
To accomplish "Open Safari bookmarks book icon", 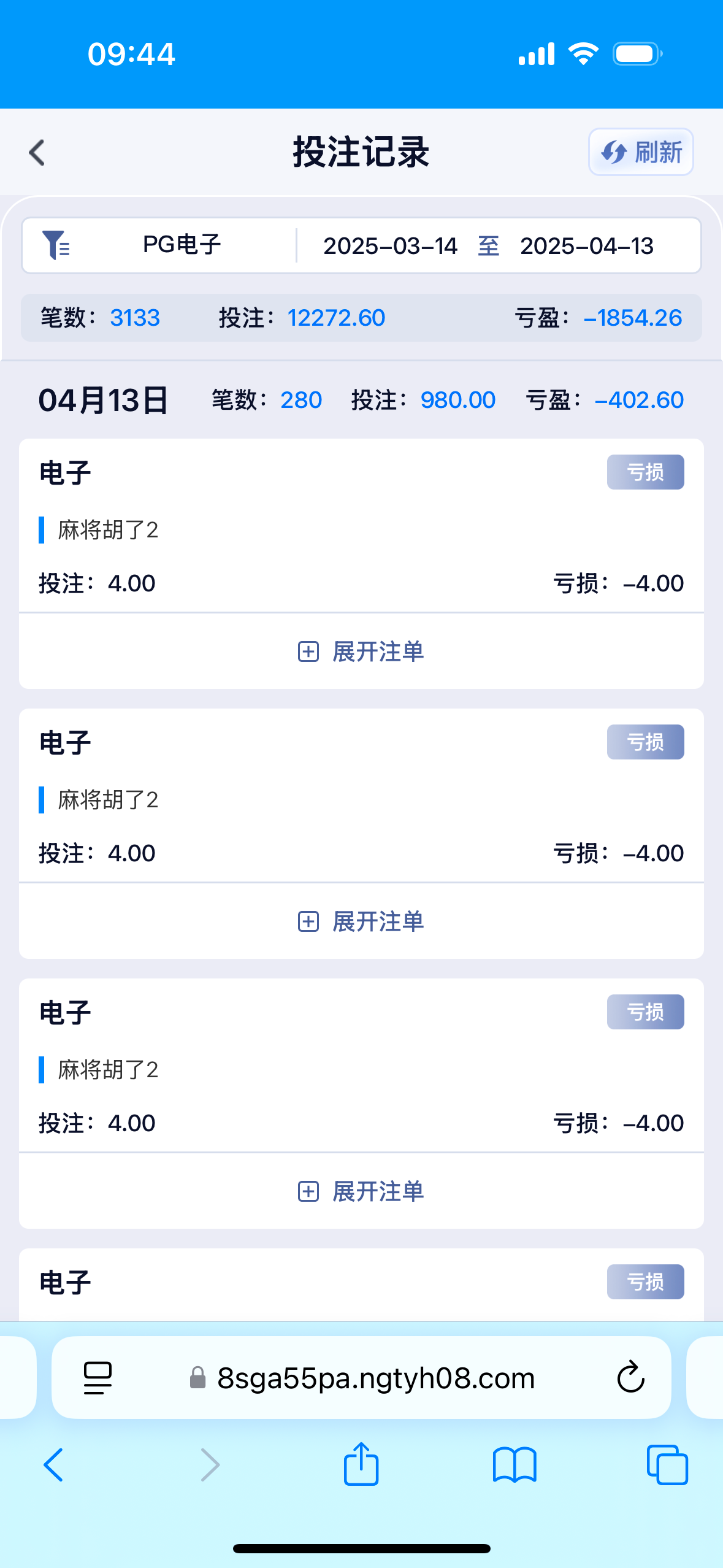I will tap(515, 1465).
